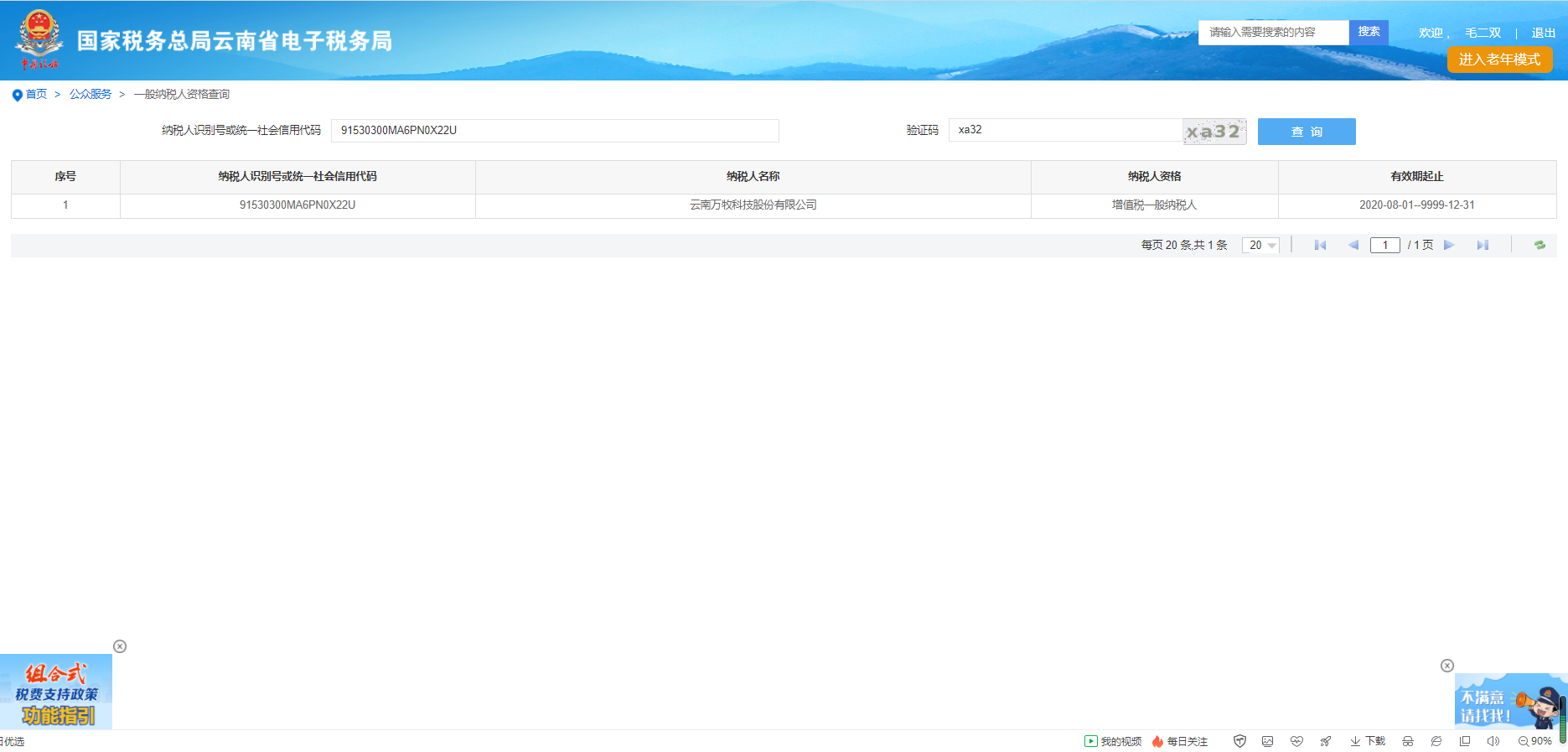Image resolution: width=1568 pixels, height=752 pixels.
Task: Click the first page navigation arrow
Action: point(1320,245)
